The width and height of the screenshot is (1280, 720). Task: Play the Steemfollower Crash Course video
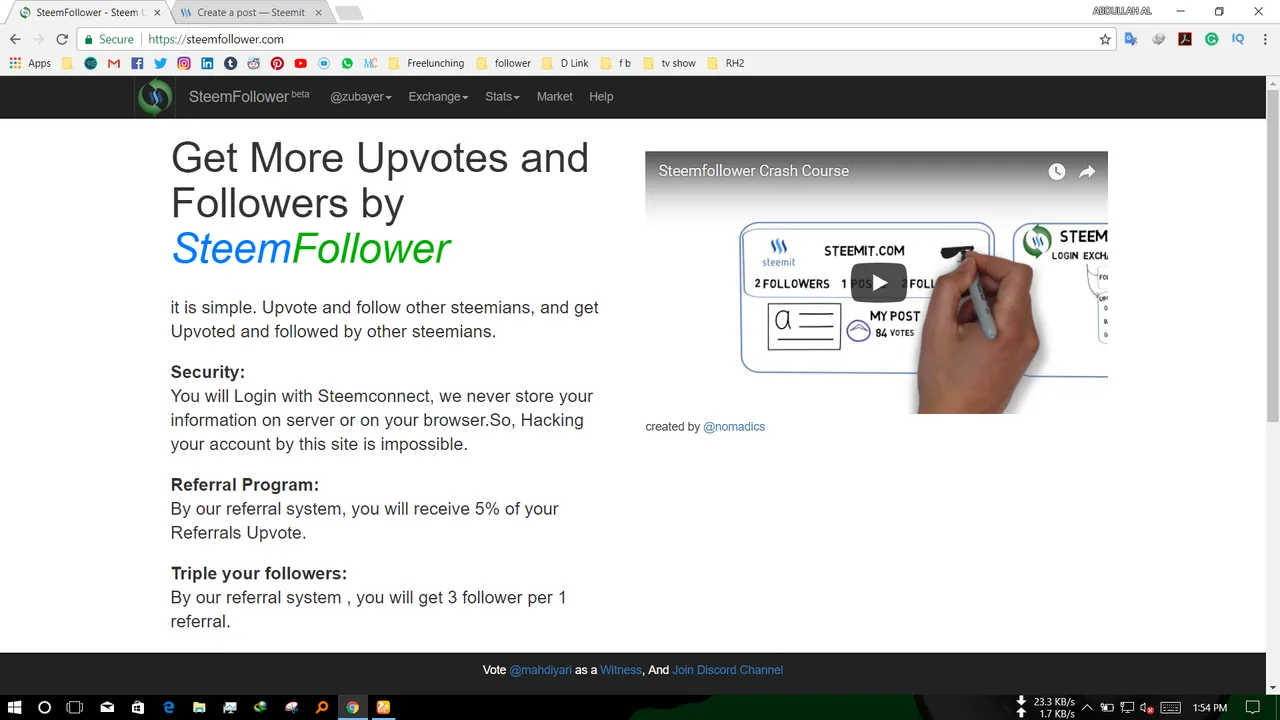878,283
